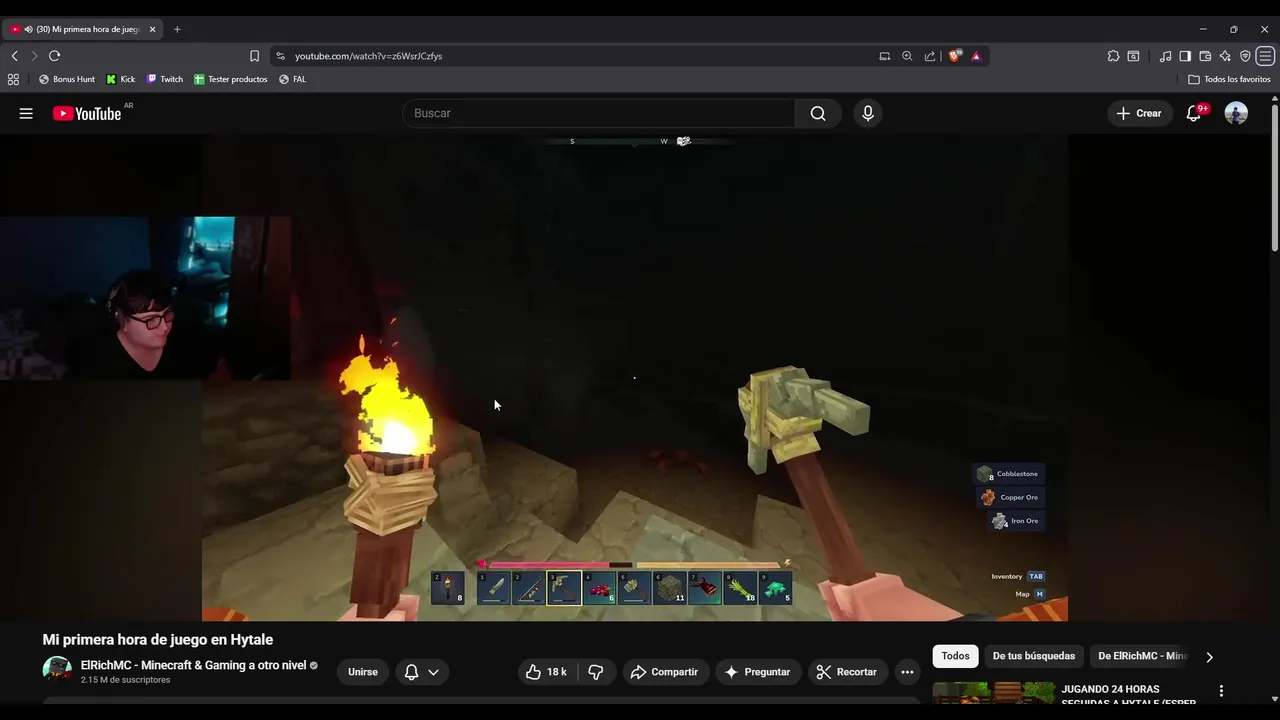The image size is (1280, 720).
Task: Switch to the Mi primera hora browser tab
Action: pos(83,29)
